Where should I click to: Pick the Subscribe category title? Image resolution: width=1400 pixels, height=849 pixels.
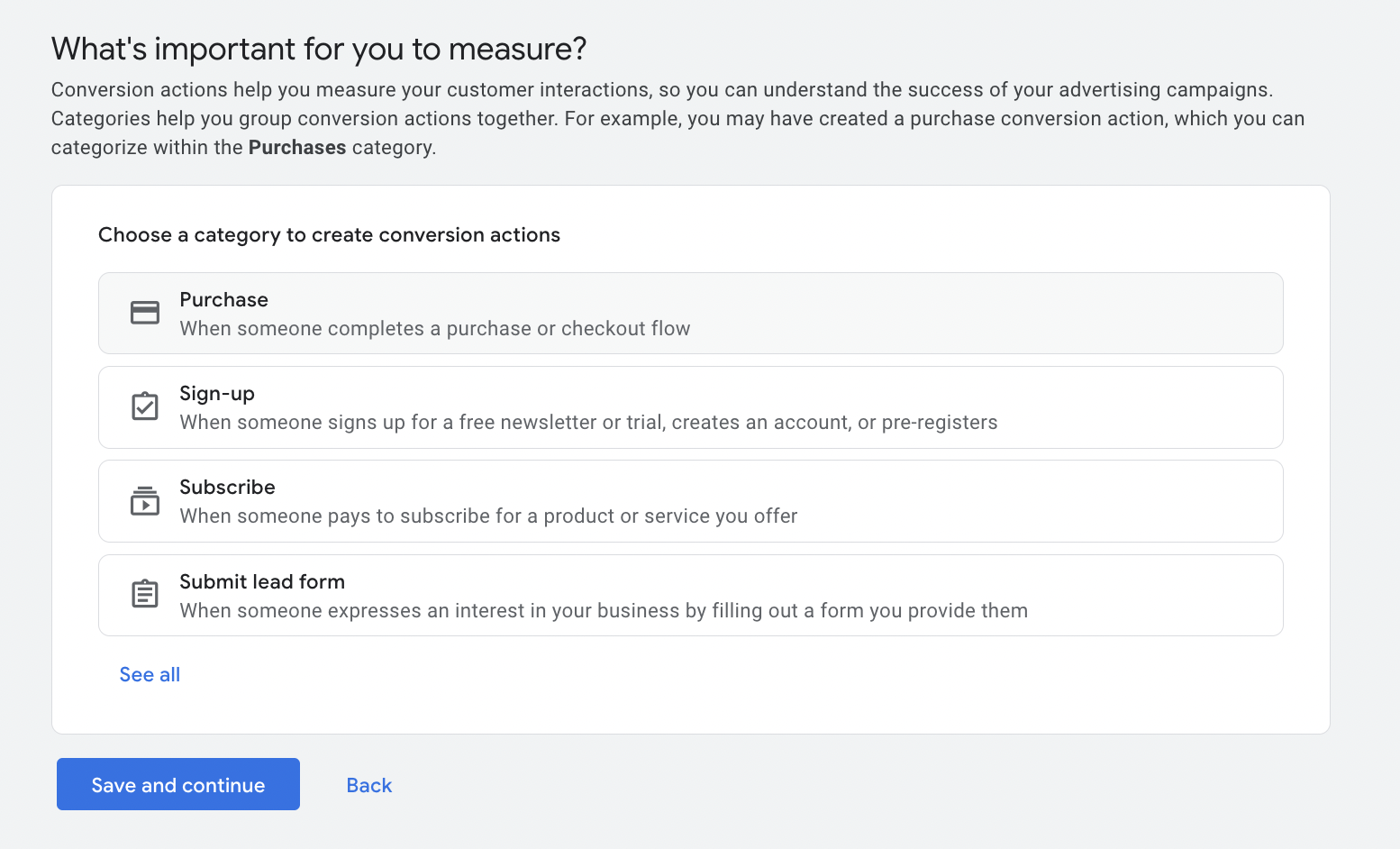click(x=227, y=488)
